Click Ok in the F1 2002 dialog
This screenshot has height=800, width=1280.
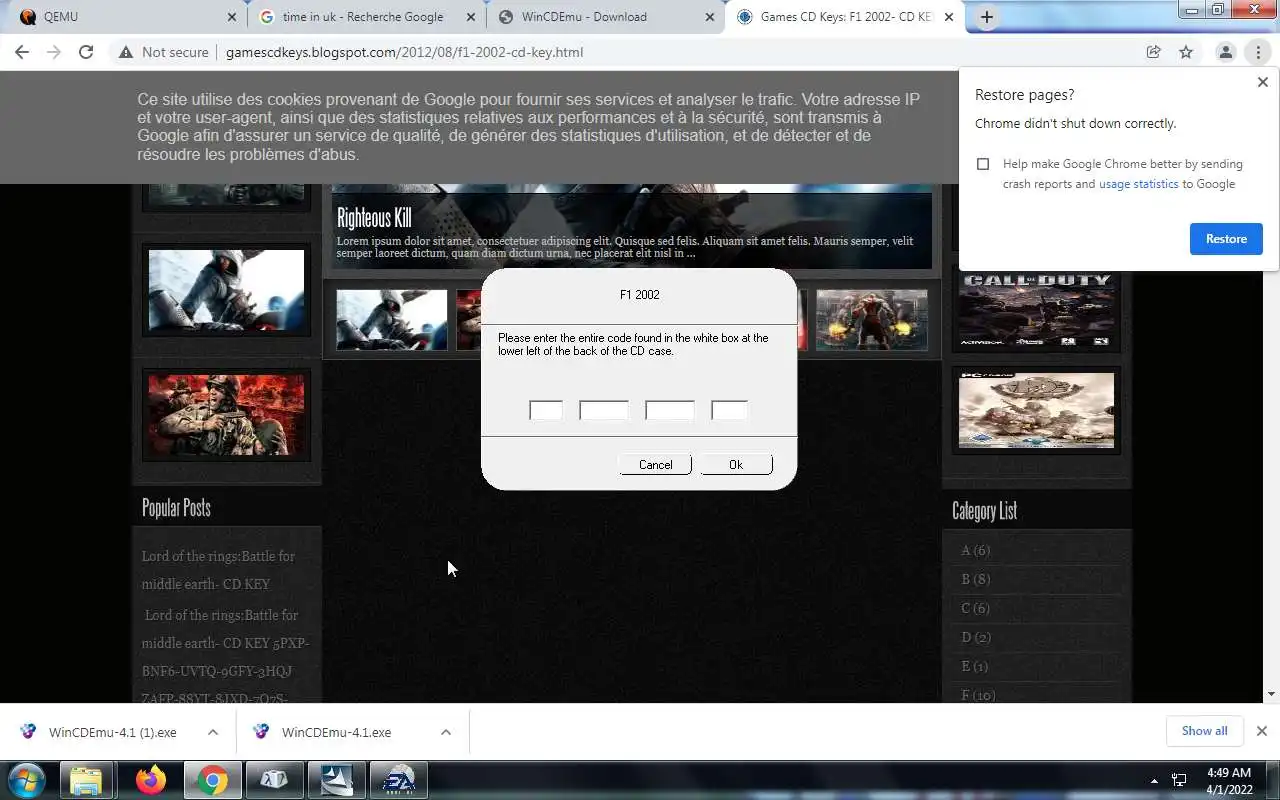736,464
